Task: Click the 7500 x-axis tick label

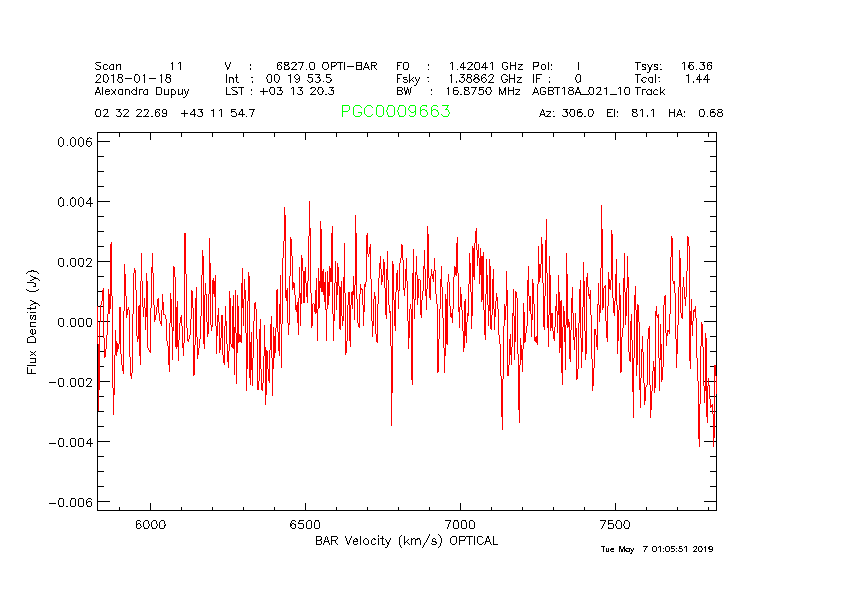Action: (x=615, y=525)
